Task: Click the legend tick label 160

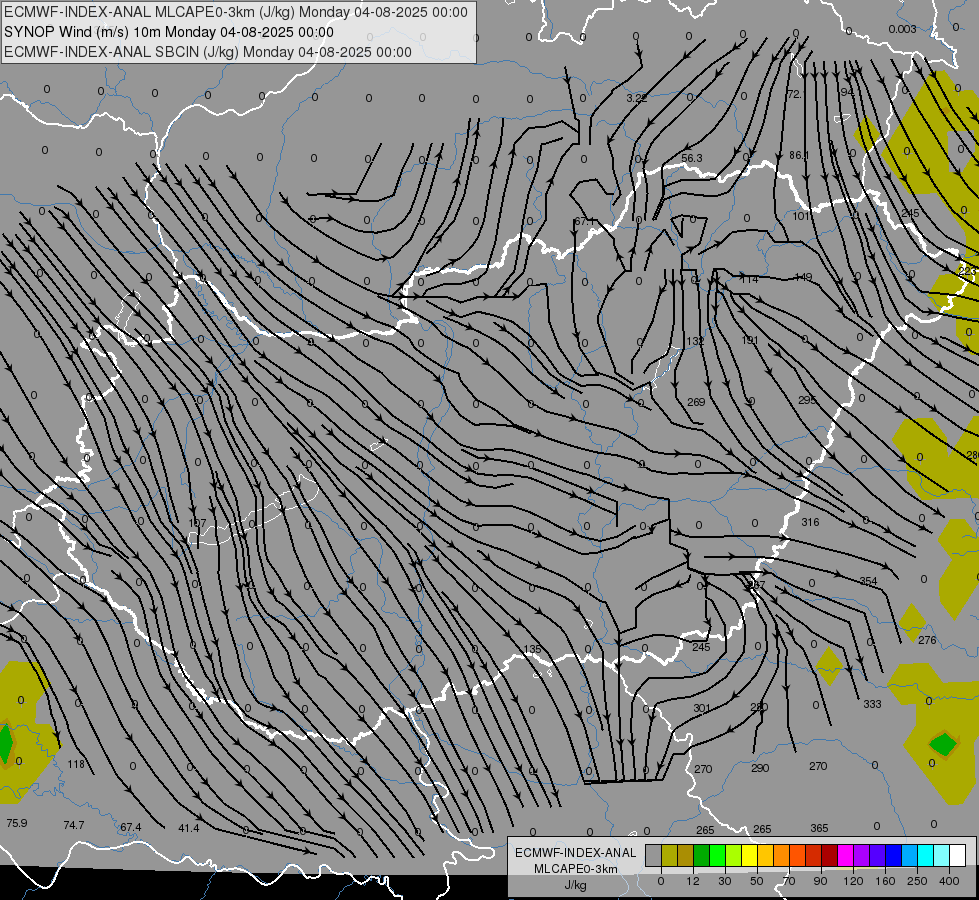Action: 885,881
